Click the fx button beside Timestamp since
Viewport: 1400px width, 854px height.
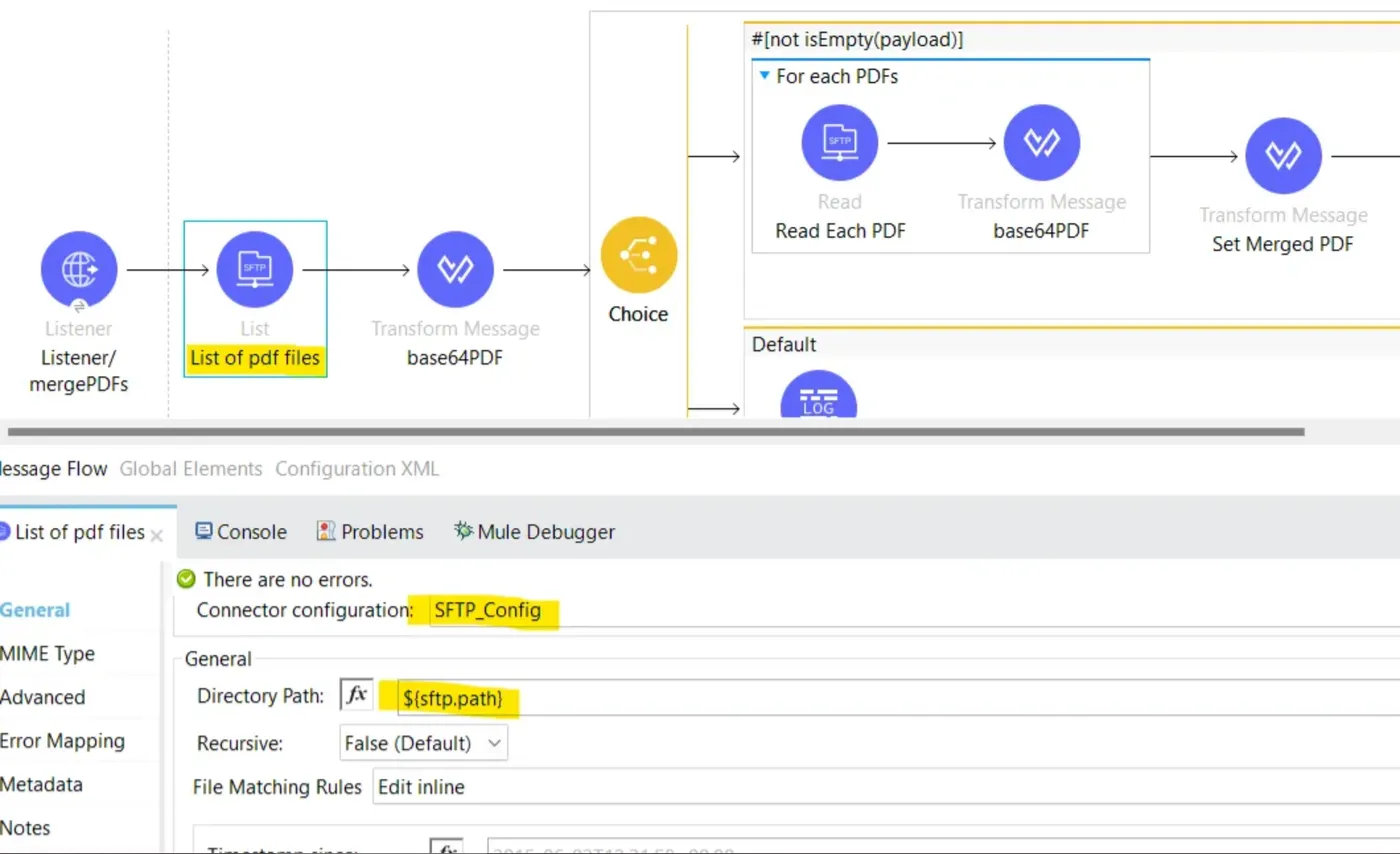click(446, 846)
